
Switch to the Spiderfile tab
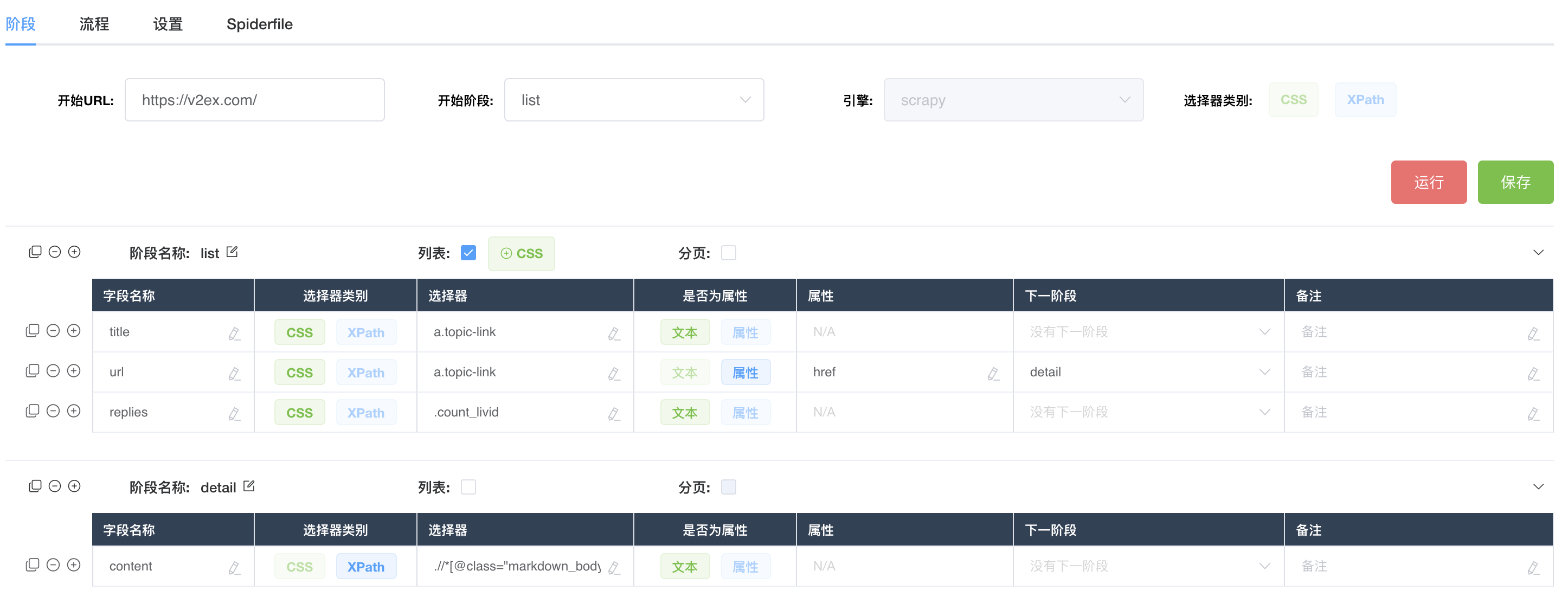pos(259,24)
